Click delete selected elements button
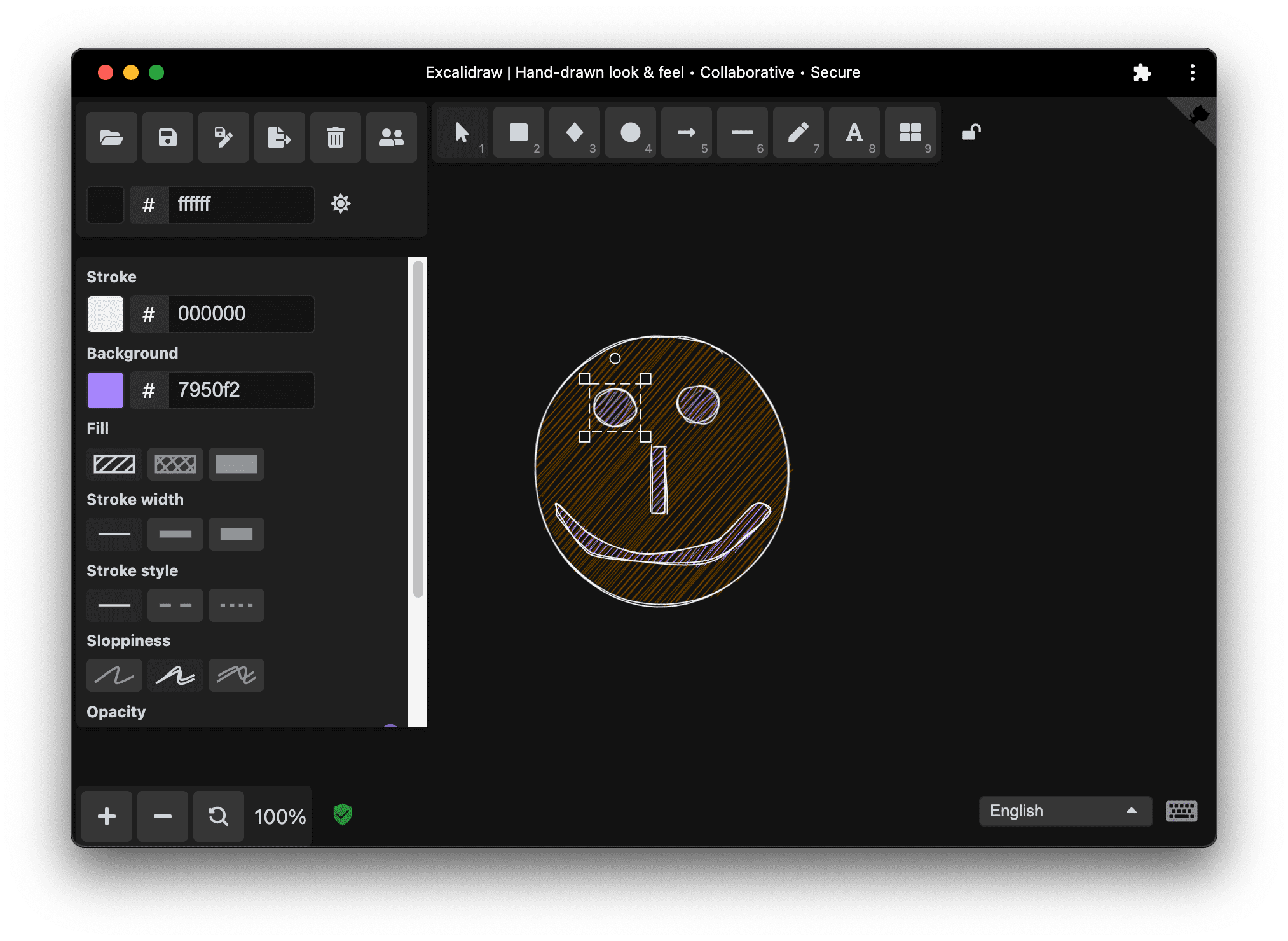The width and height of the screenshot is (1288, 941). tap(336, 135)
